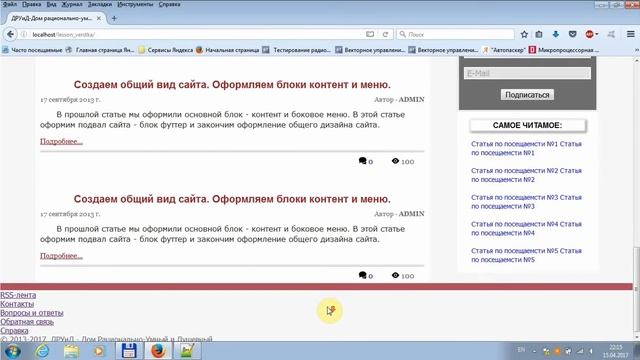Select the ДРУиД-Дом рационально tab
Image resolution: width=640 pixels, height=360 pixels.
pos(51,18)
